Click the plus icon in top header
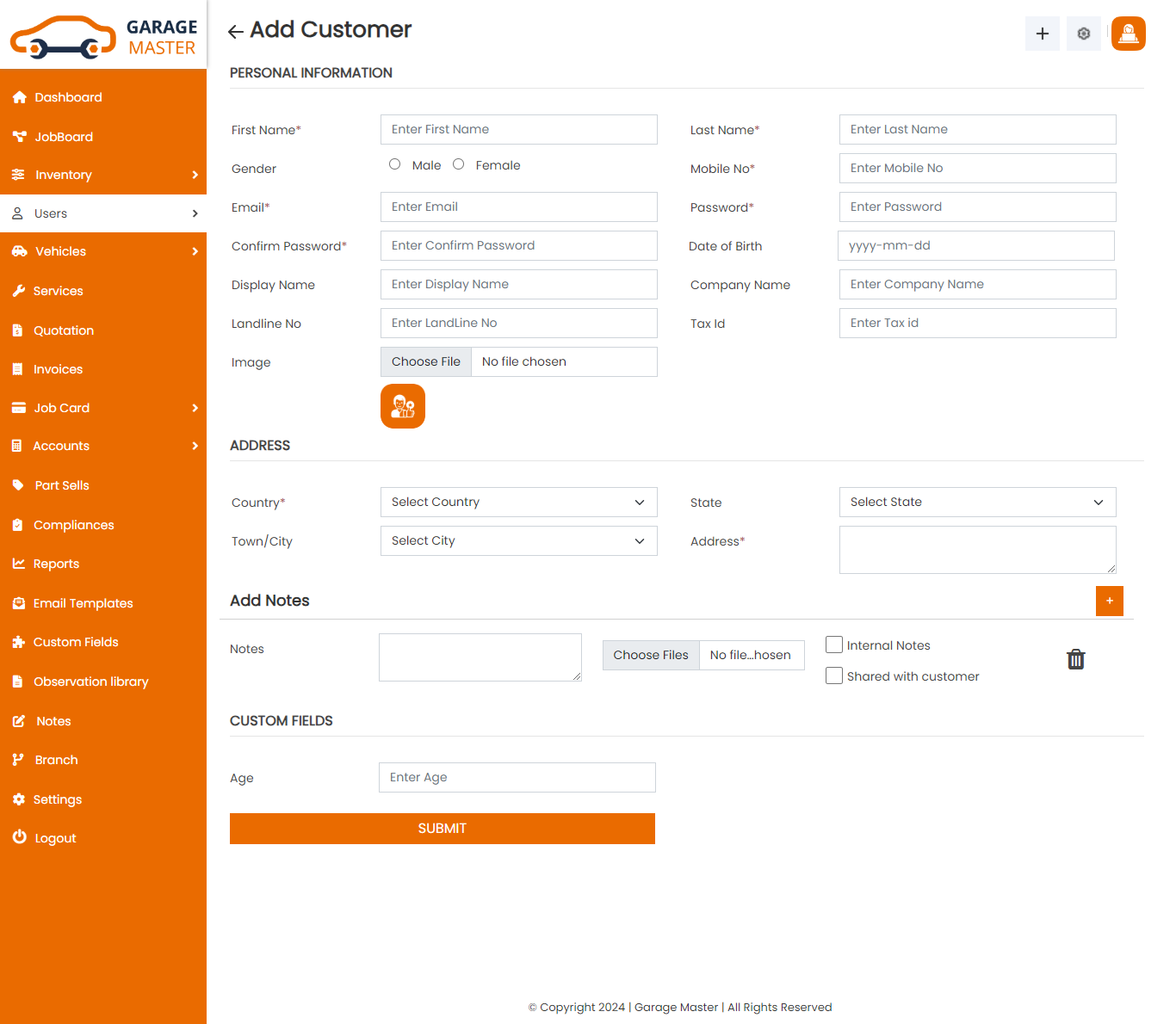This screenshot has height=1024, width=1176. 1042,34
